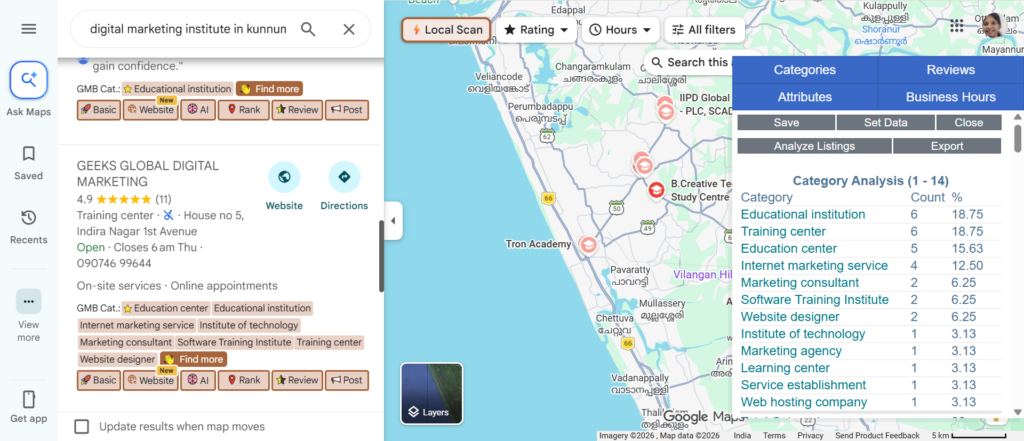
Task: Click Export button
Action: pos(947,146)
